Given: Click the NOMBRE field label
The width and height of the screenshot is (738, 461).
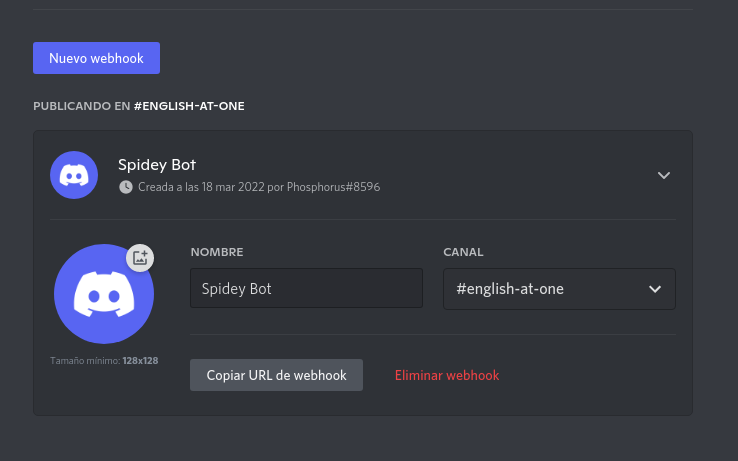Looking at the screenshot, I should click(217, 252).
